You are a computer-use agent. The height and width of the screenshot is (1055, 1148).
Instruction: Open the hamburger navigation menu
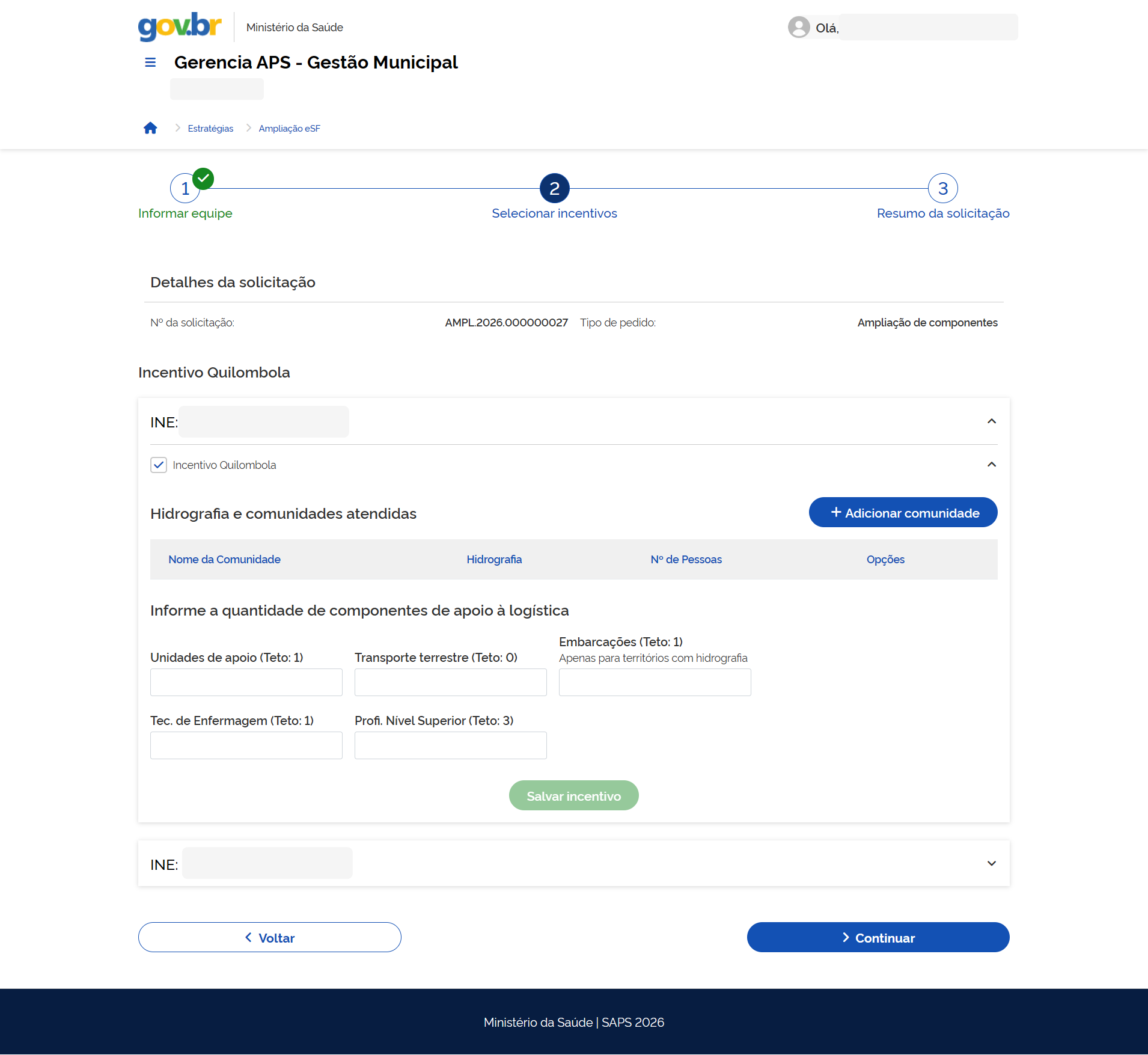(x=150, y=63)
